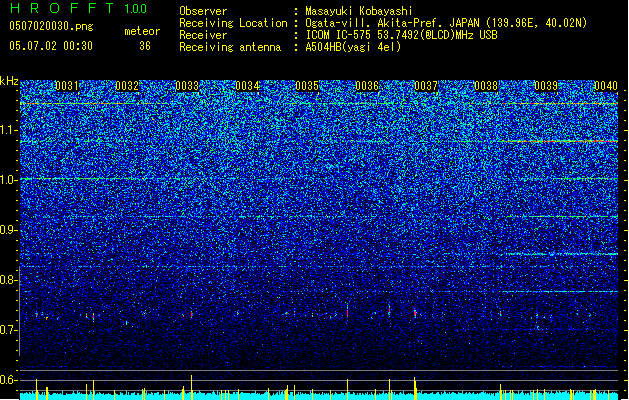Screen dimensions: 629x400
Task: Click the Receiving Location label
Action: coord(233,23)
